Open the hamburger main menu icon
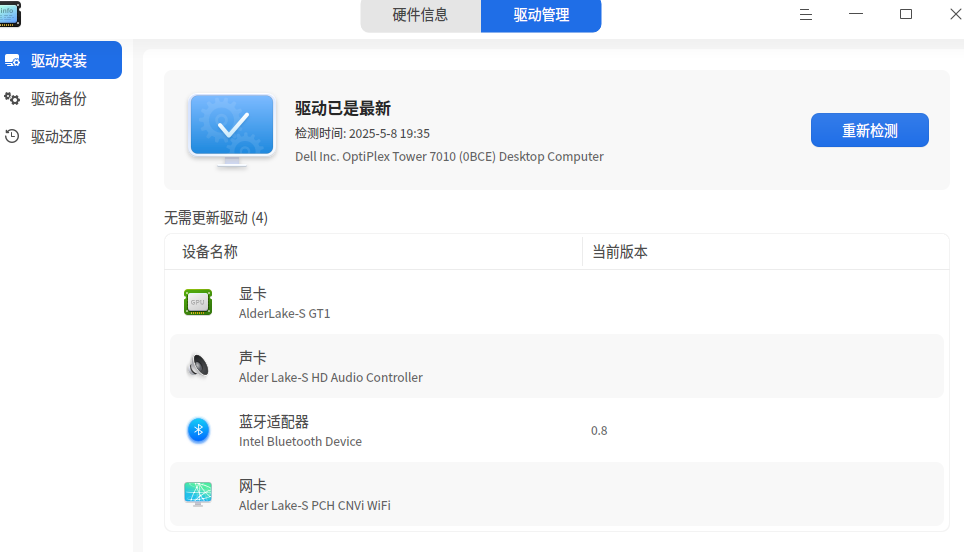Screen dimensions: 964x552 (x=805, y=14)
